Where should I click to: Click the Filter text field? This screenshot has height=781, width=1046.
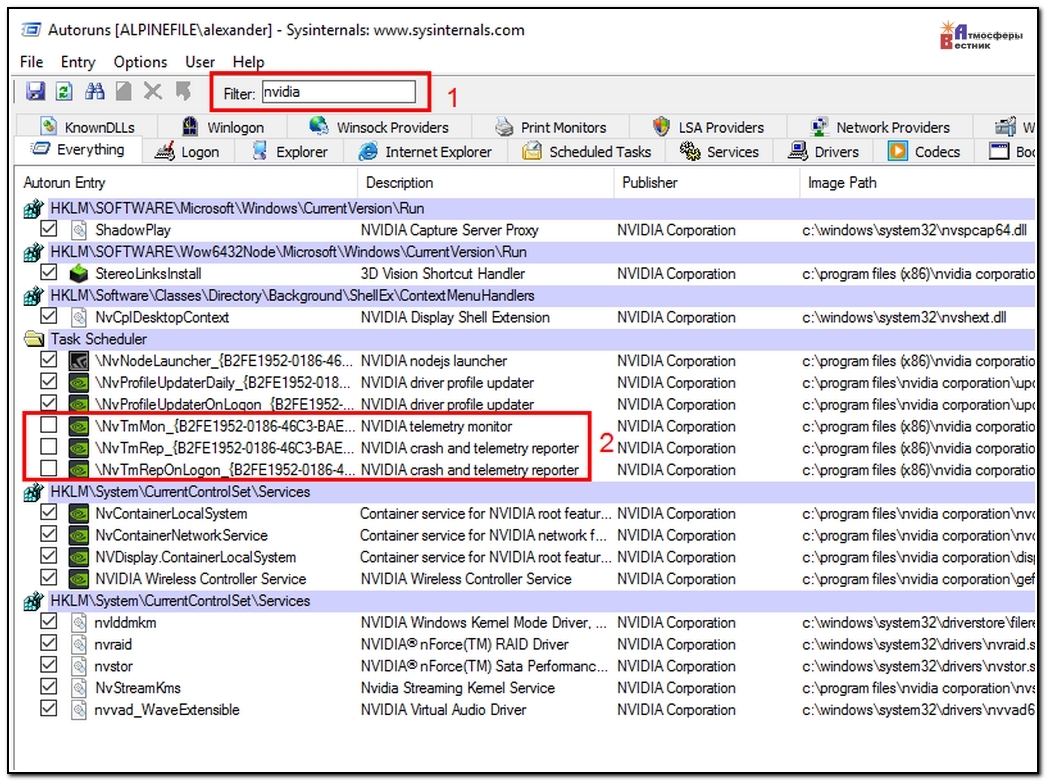[x=338, y=92]
